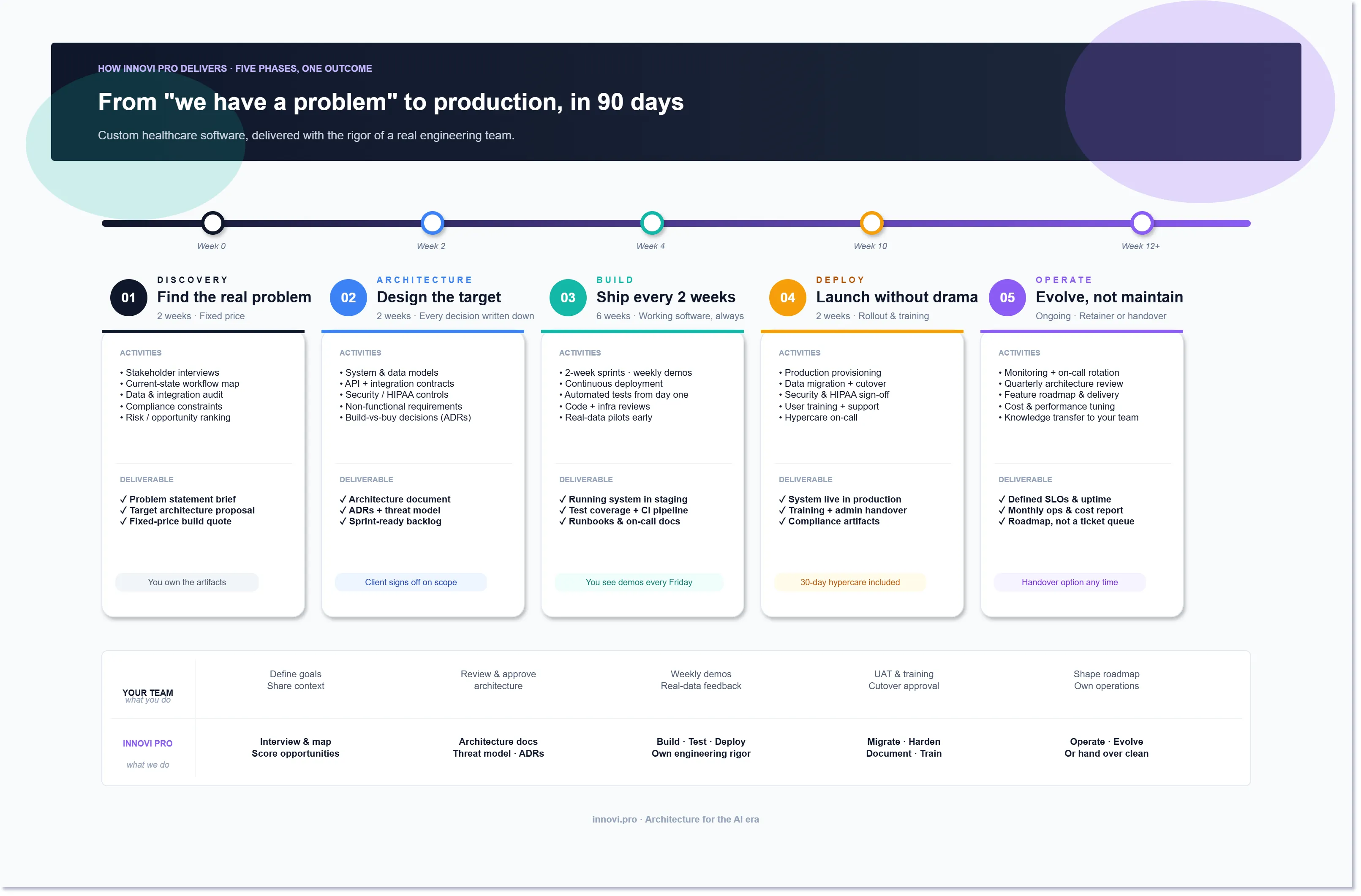Expand the Build Activities list
1361x896 pixels.
click(580, 353)
